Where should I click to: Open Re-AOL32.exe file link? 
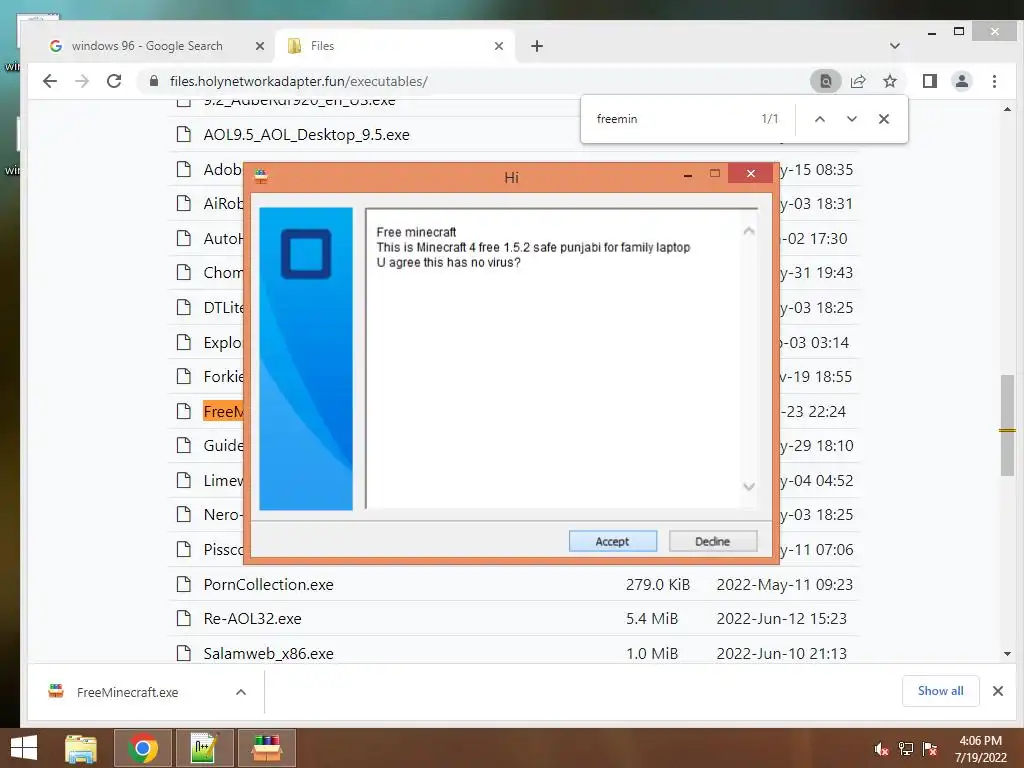(x=252, y=618)
